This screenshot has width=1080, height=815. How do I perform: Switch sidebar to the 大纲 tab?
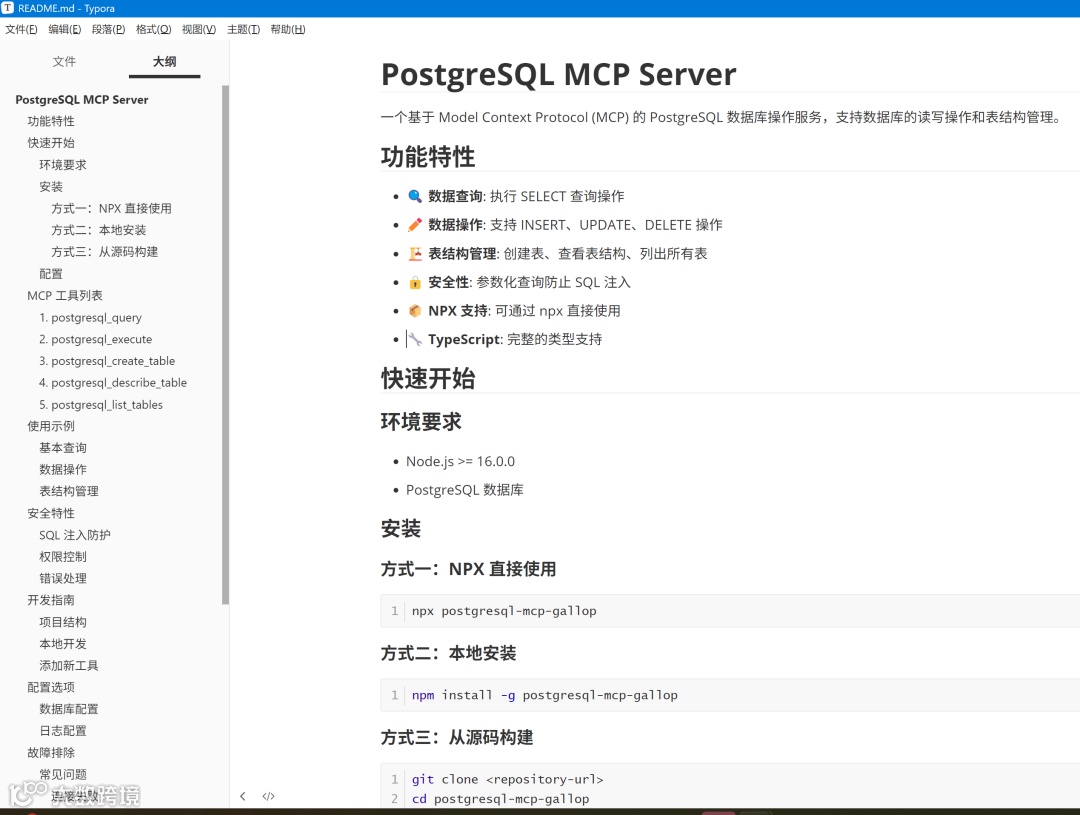coord(165,61)
